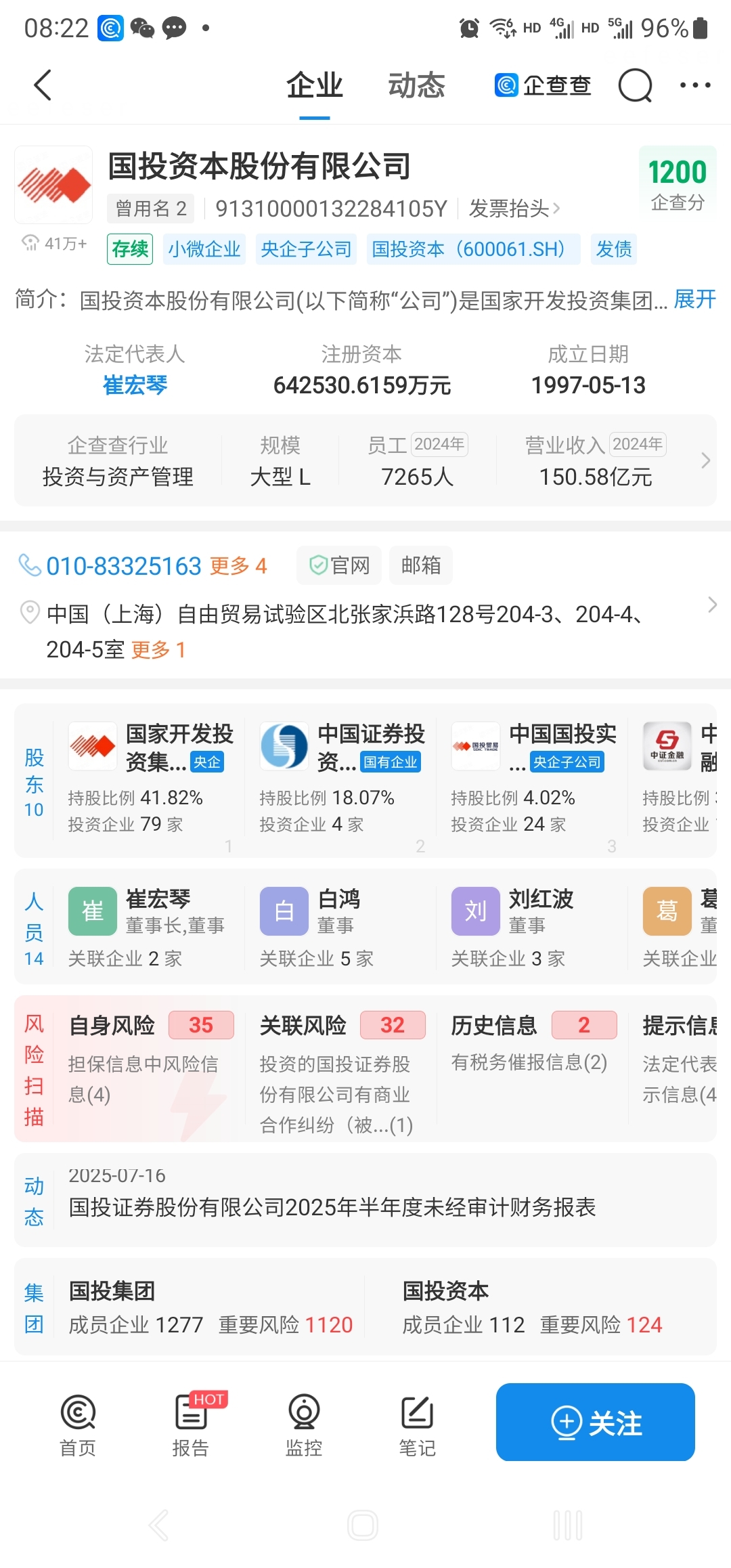This screenshot has width=731, height=1568.
Task: Open 曾用名 2 former names
Action: pos(151,209)
